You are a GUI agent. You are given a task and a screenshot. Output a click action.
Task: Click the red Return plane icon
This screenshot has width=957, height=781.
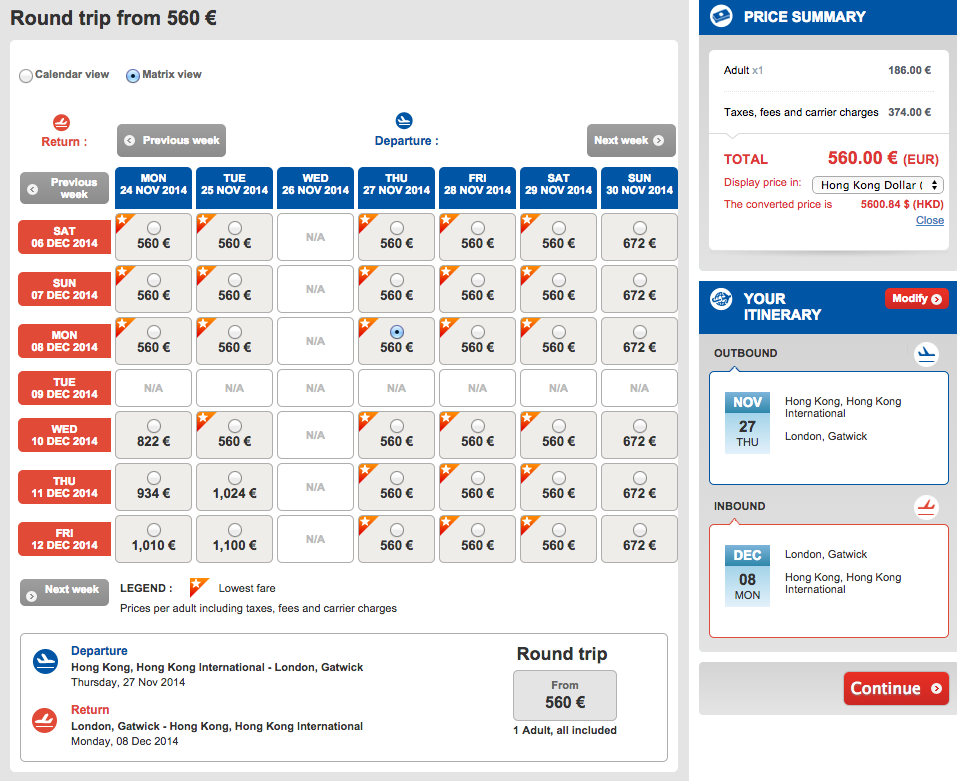tap(61, 123)
